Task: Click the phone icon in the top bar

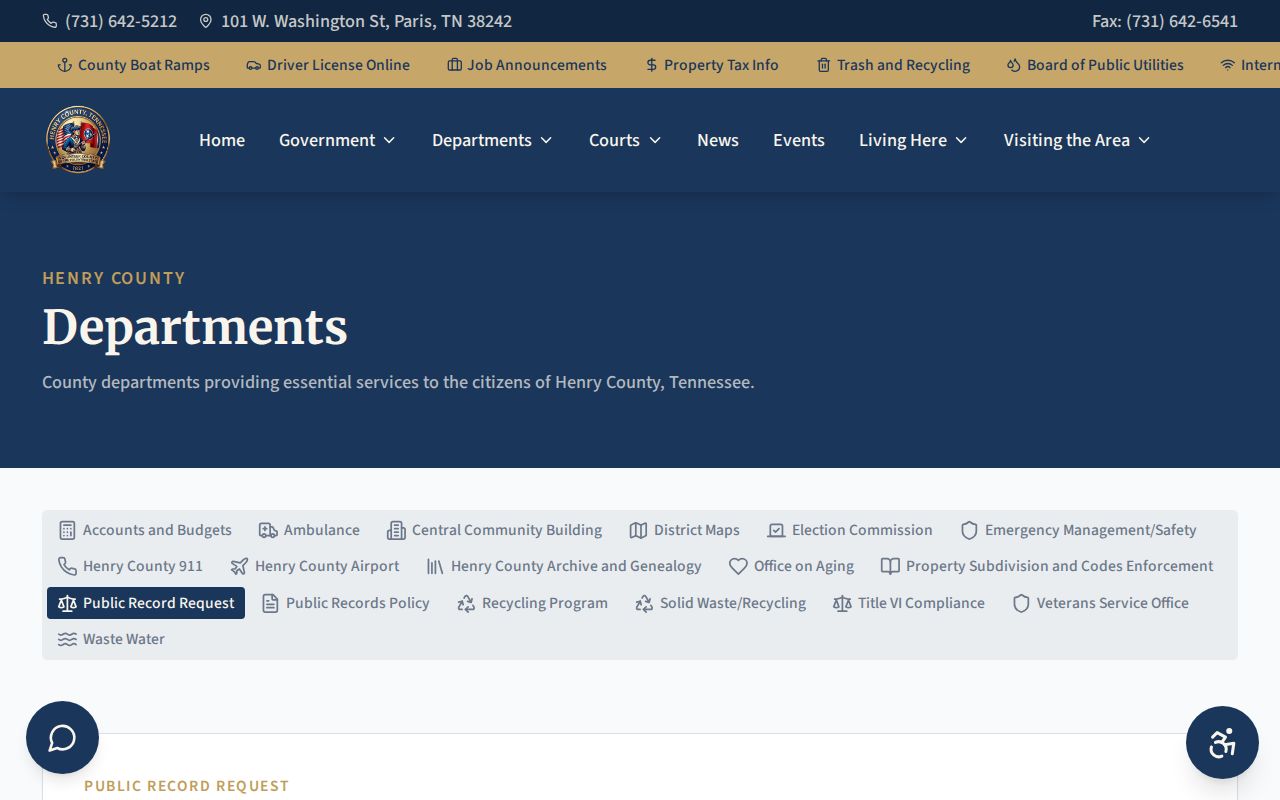Action: [x=50, y=21]
